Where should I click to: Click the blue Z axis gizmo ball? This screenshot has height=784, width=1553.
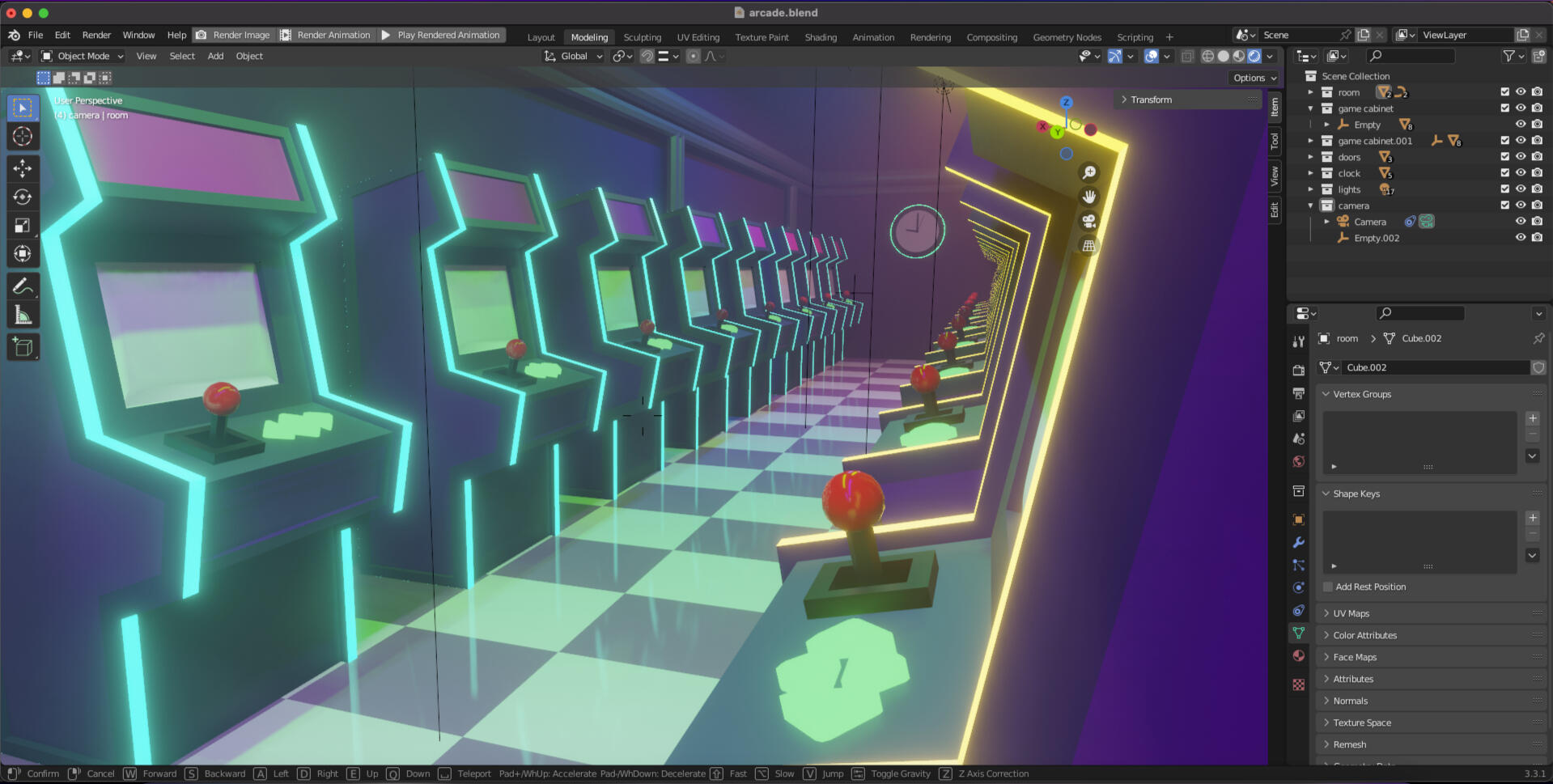click(1066, 102)
